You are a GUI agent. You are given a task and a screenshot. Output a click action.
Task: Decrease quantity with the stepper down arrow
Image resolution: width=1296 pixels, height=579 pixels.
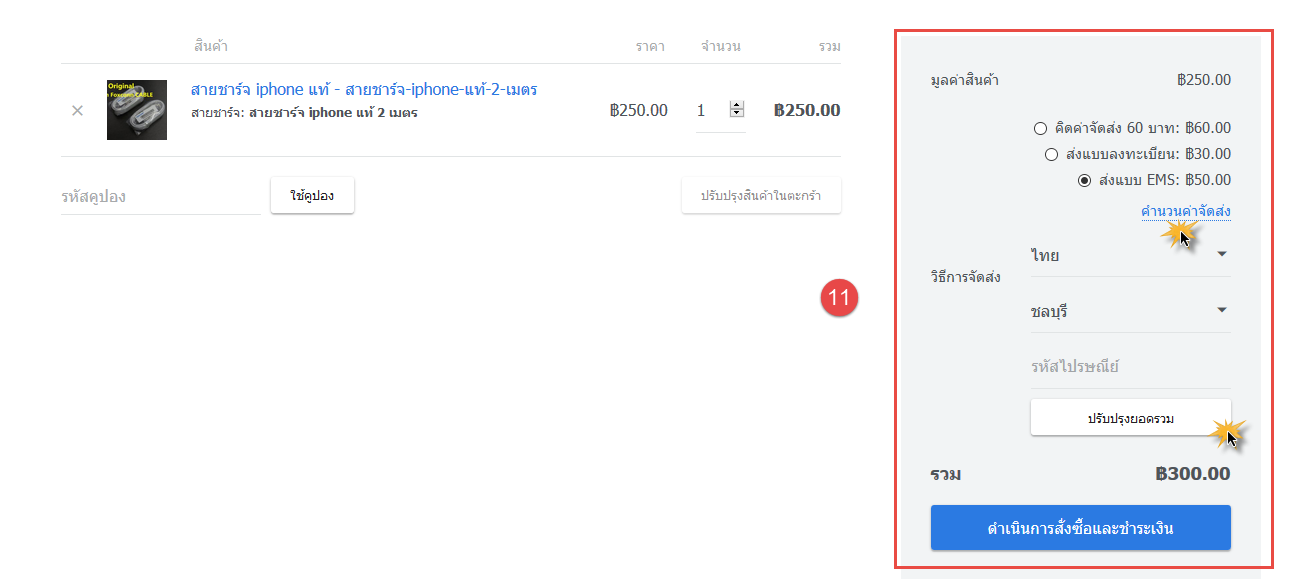pyautogui.click(x=737, y=114)
